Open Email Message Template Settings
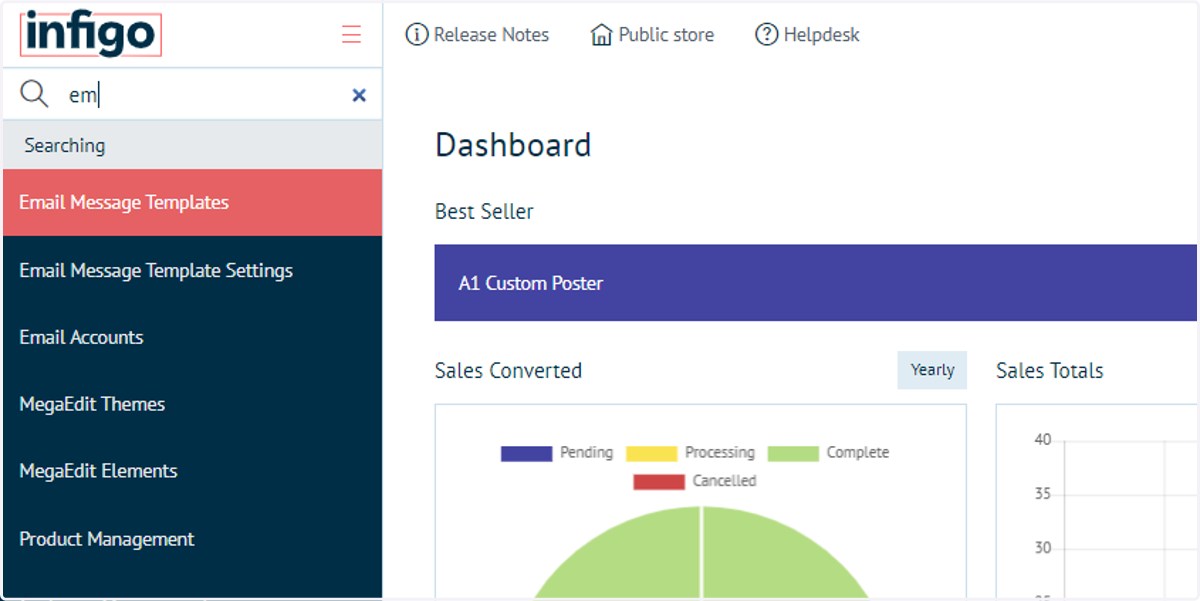 point(192,270)
